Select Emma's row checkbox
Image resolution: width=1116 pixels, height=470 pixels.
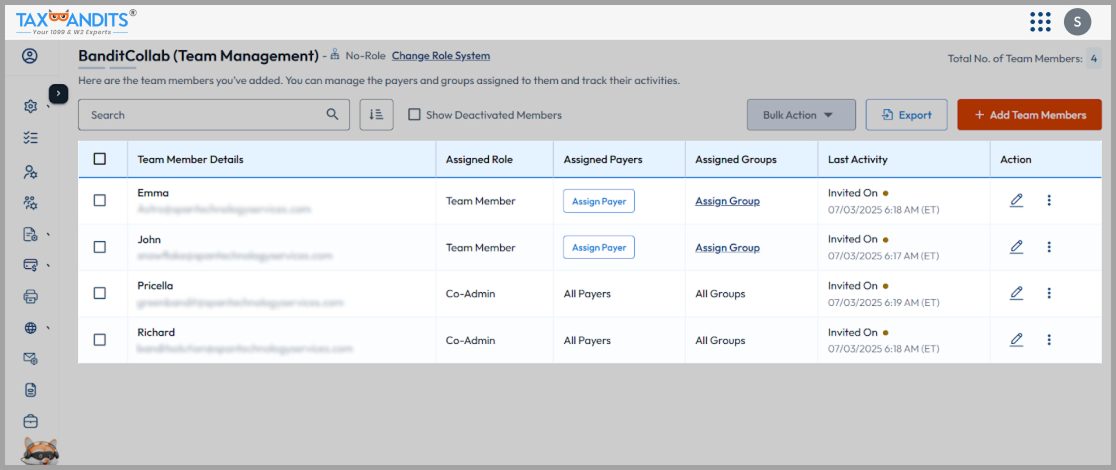coord(100,201)
